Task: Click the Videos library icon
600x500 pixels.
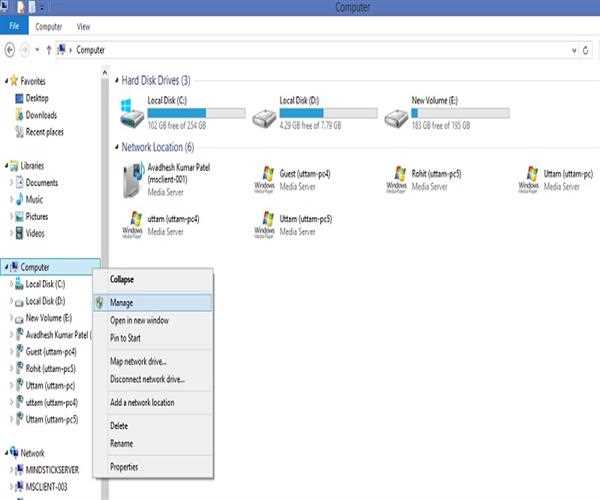Action: coord(19,233)
